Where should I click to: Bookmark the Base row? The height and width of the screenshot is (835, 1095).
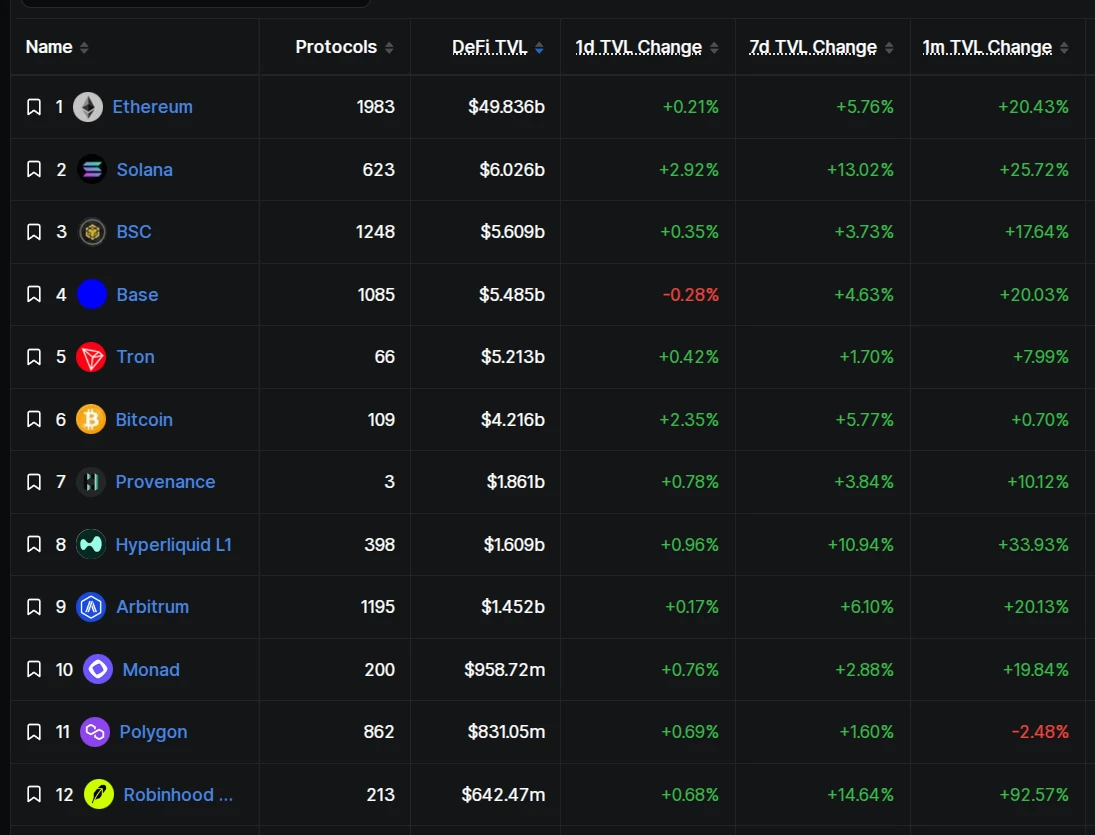click(34, 295)
